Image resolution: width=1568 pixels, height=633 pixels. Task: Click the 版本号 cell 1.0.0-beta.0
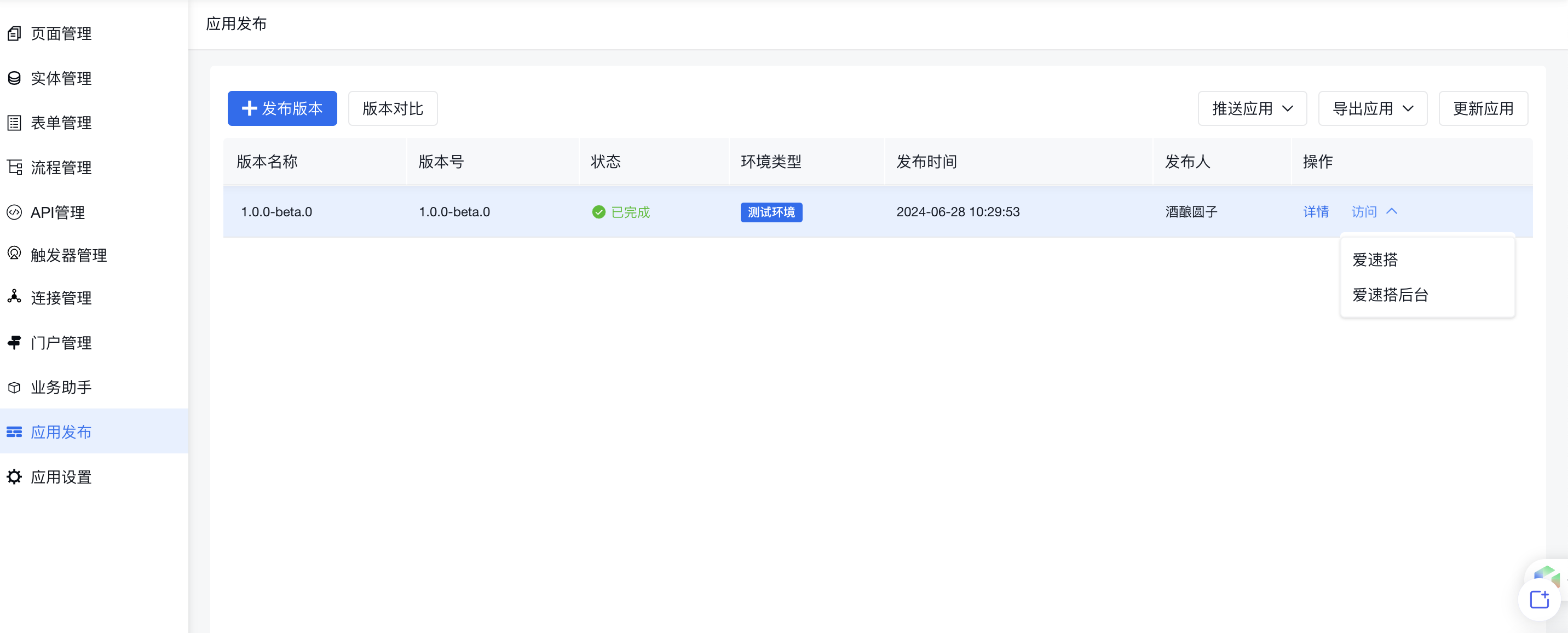[x=454, y=212]
